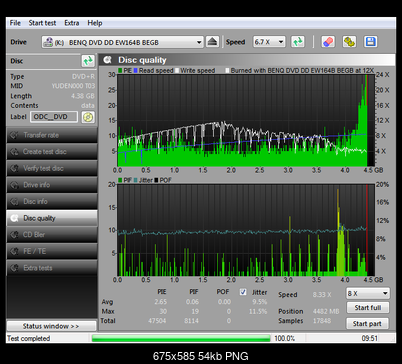Click the PIF total value 8114

click(x=191, y=321)
